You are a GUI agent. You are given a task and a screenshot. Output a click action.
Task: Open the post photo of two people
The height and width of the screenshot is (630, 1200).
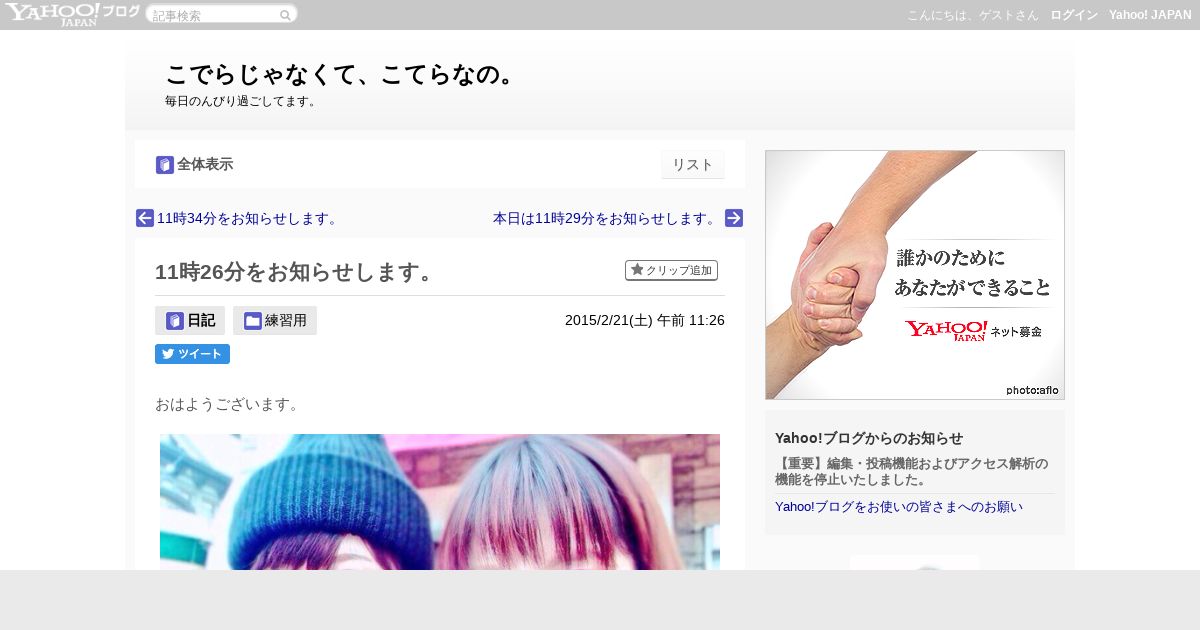440,502
